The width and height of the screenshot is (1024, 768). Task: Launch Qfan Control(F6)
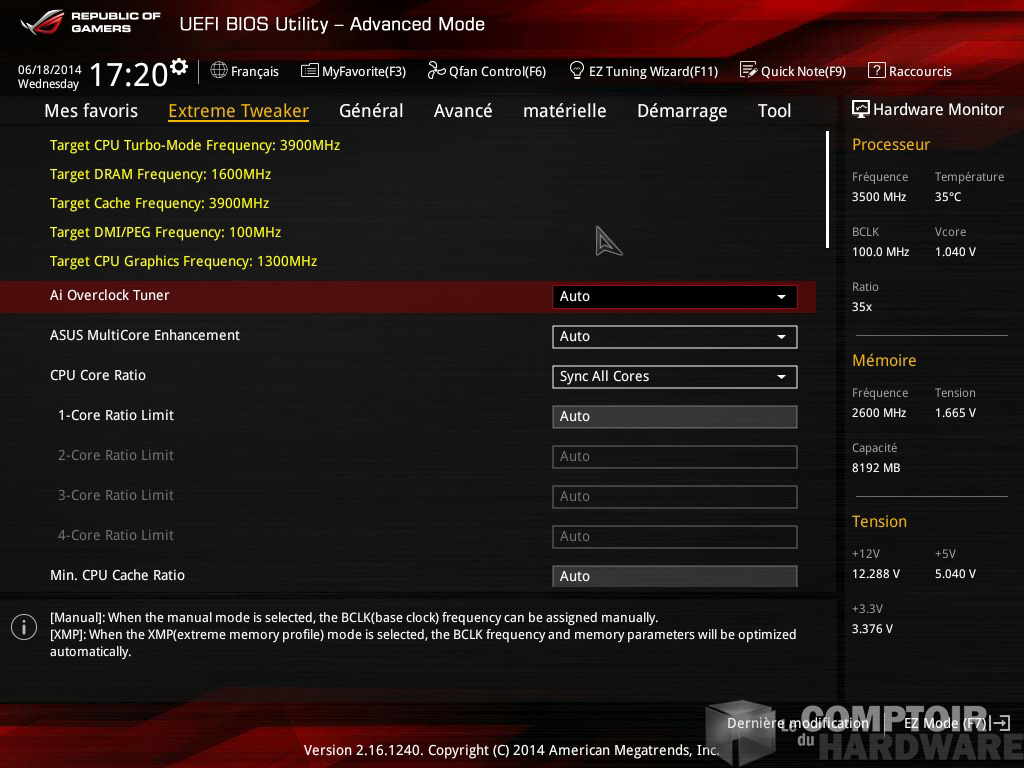[x=487, y=71]
